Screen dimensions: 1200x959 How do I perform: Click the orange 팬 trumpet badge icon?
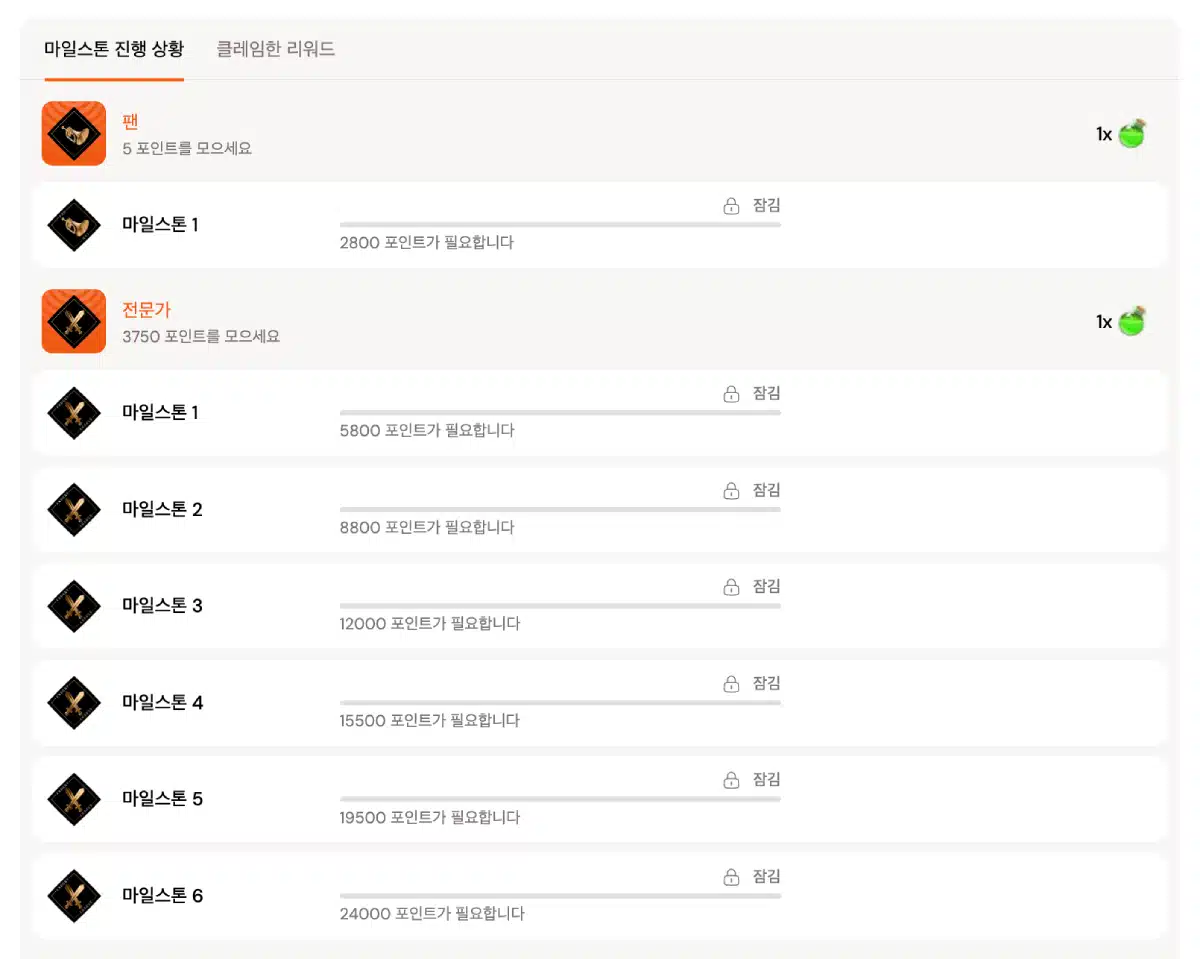click(74, 133)
